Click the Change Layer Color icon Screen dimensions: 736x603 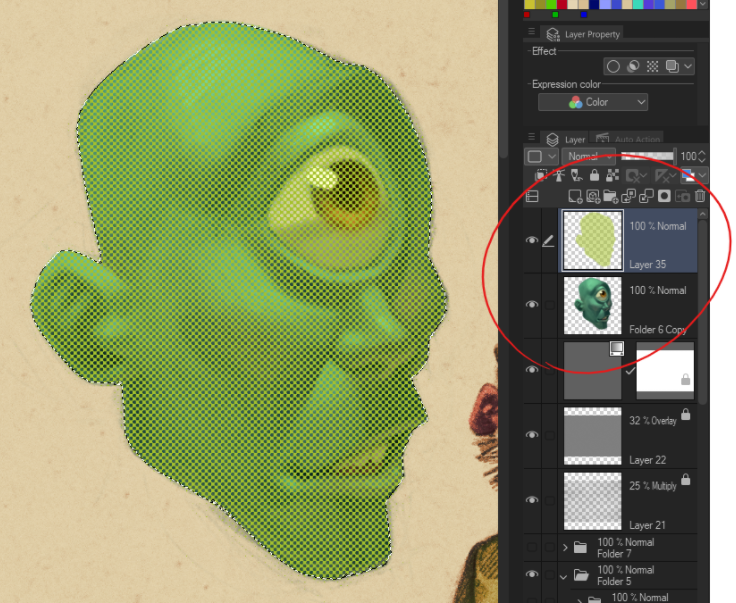pos(688,176)
